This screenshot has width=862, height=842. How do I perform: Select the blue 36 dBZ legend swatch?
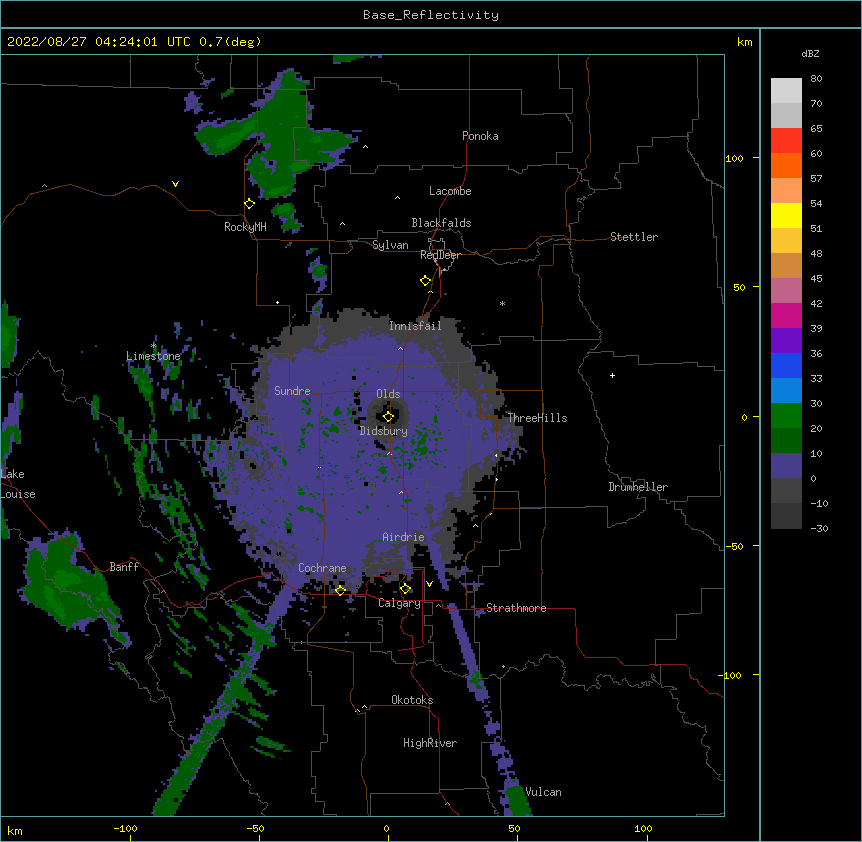pyautogui.click(x=786, y=365)
